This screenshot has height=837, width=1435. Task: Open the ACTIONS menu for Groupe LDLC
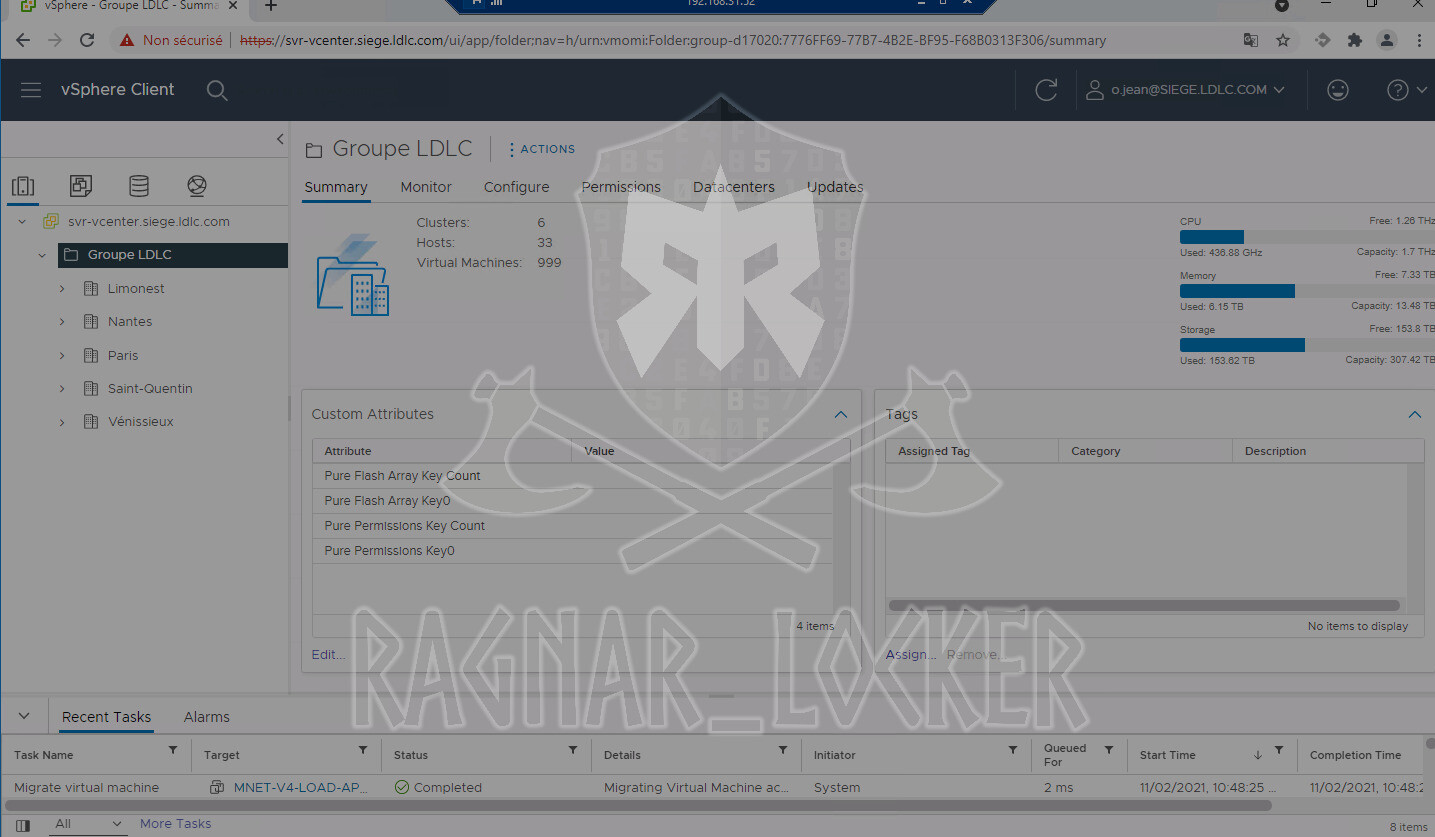542,149
